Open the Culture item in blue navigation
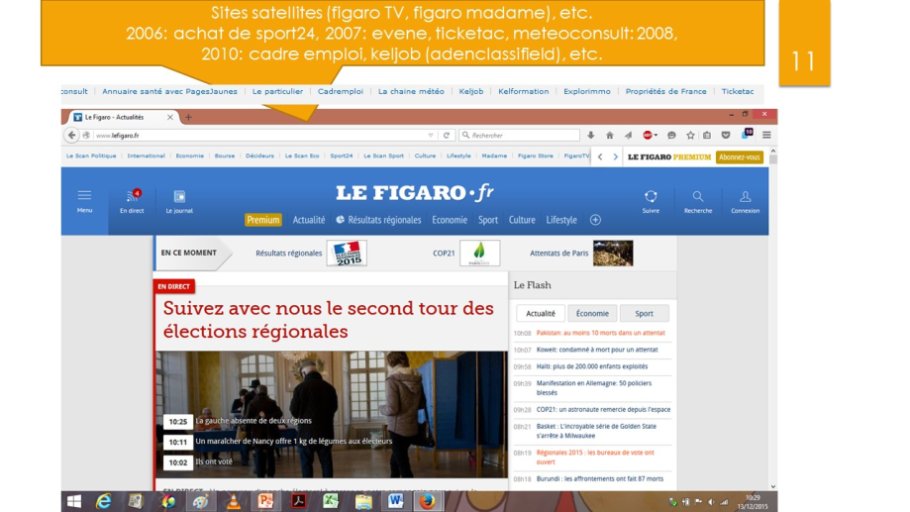The width and height of the screenshot is (910, 512). [522, 220]
